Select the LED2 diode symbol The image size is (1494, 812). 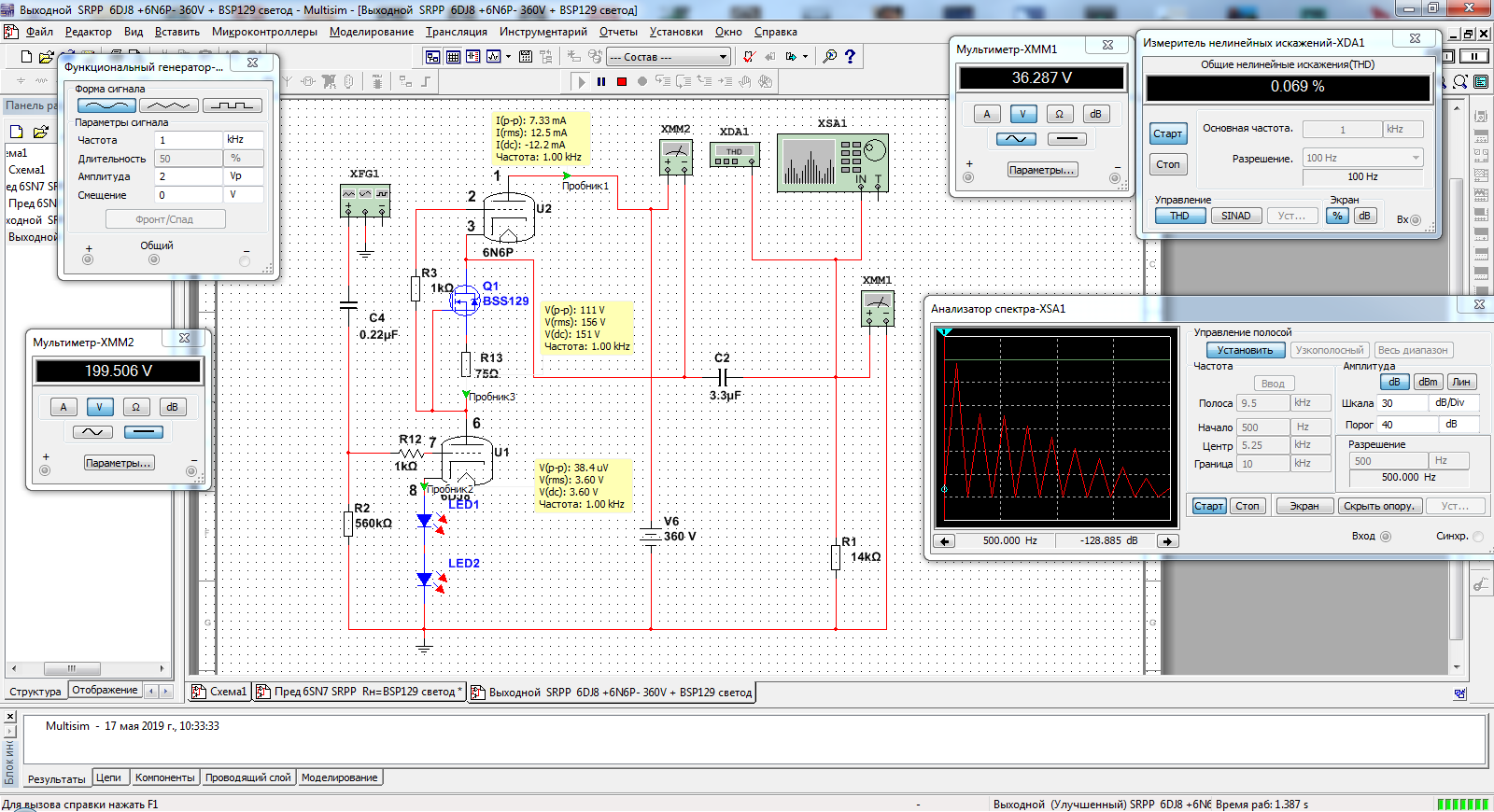(426, 580)
